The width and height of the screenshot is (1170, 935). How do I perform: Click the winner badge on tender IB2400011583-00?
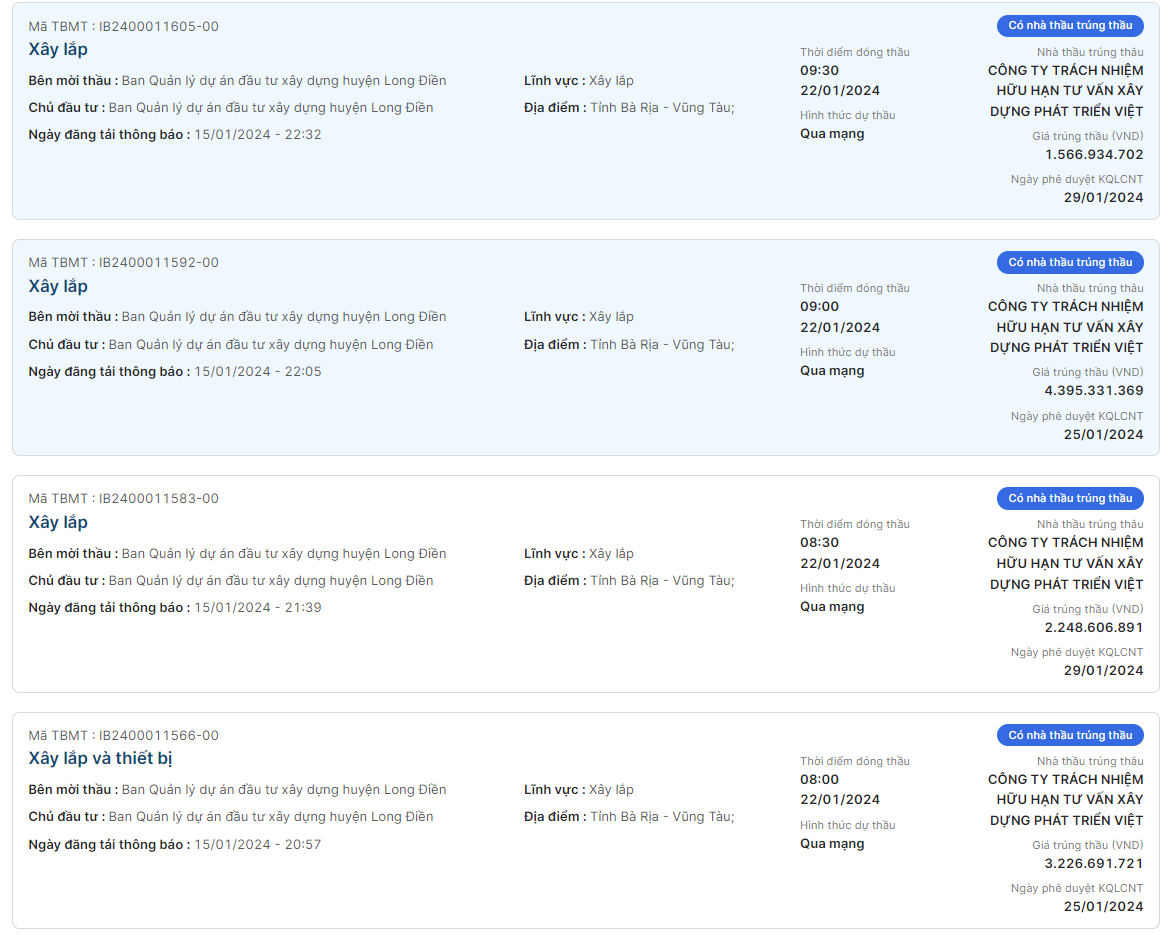[1069, 498]
